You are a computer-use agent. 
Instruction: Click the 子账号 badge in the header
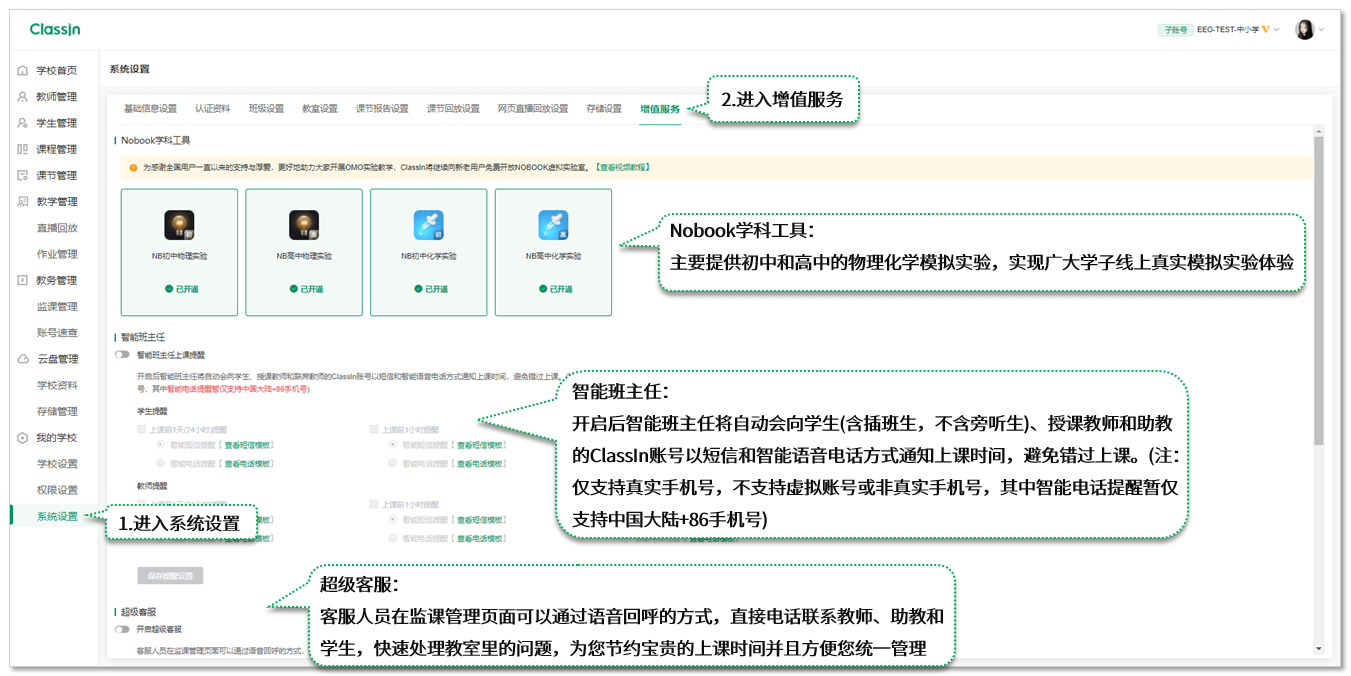coord(1174,30)
